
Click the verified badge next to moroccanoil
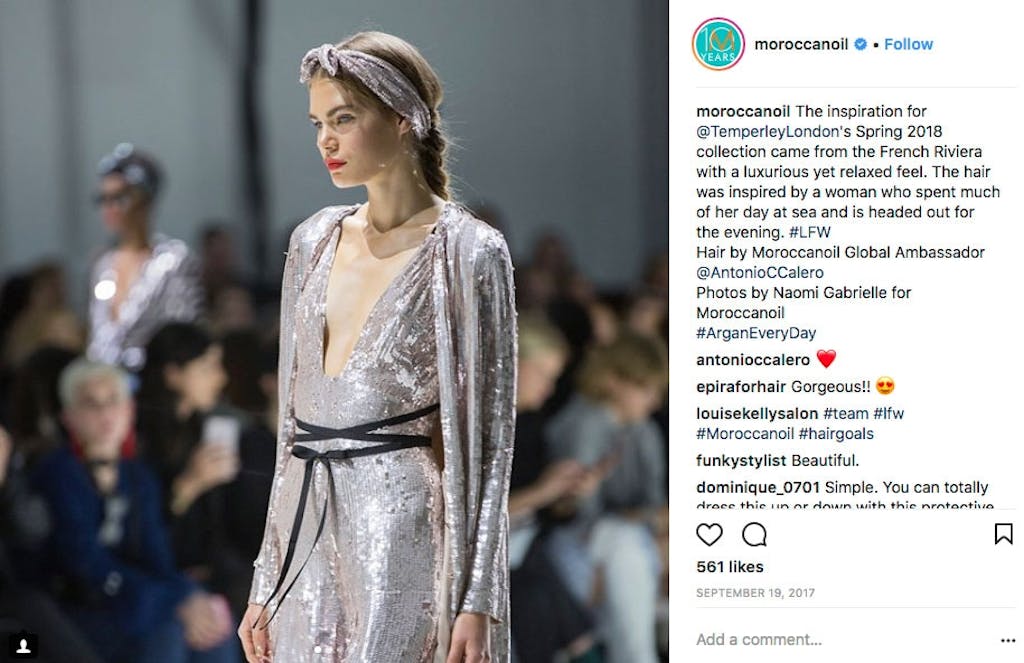point(861,44)
